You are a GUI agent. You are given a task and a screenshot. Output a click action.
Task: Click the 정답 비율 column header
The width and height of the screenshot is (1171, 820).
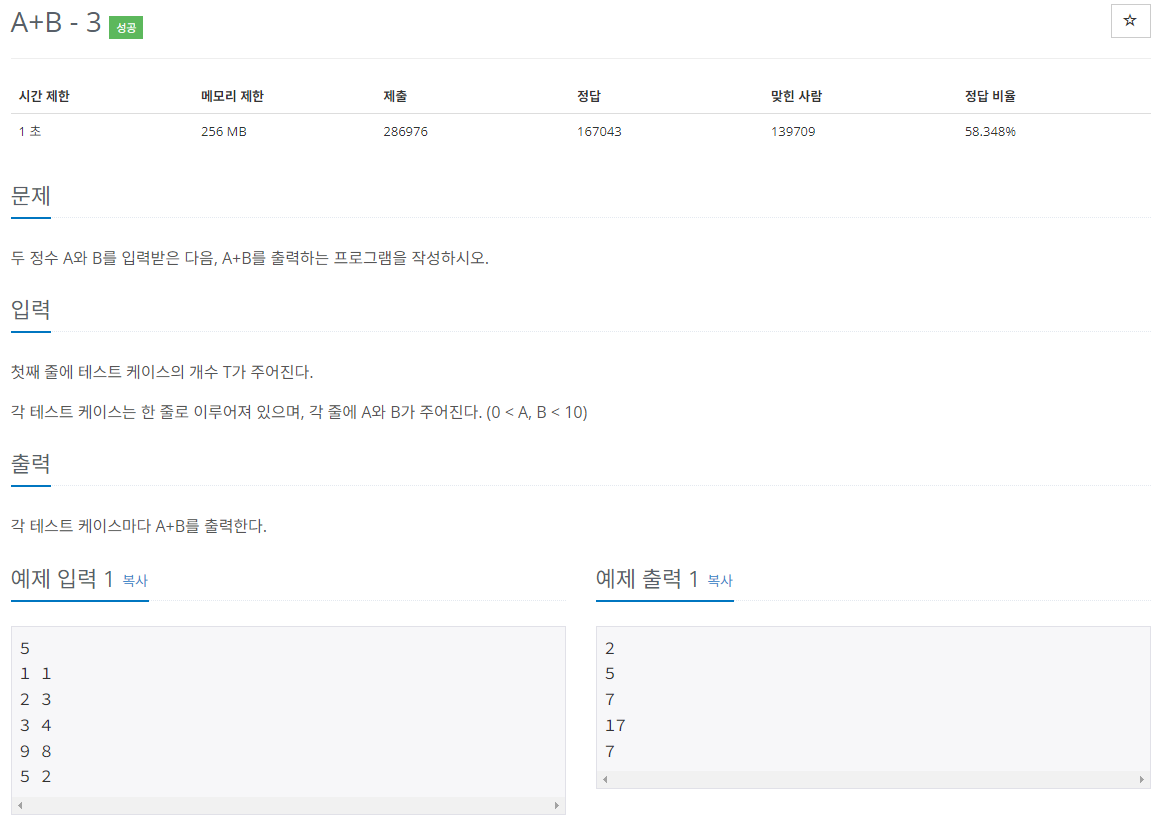(x=990, y=96)
